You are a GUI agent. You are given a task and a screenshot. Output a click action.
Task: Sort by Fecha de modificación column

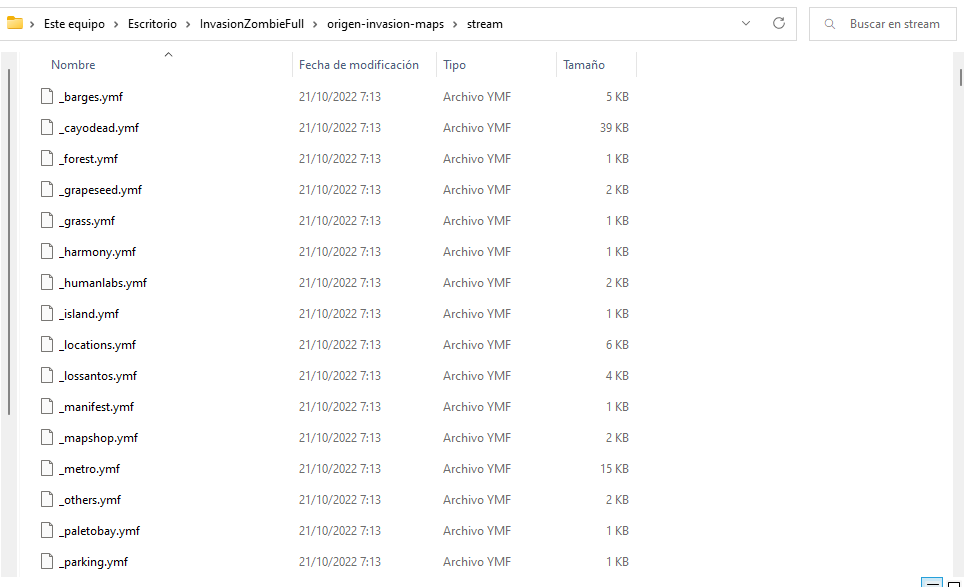(x=358, y=65)
